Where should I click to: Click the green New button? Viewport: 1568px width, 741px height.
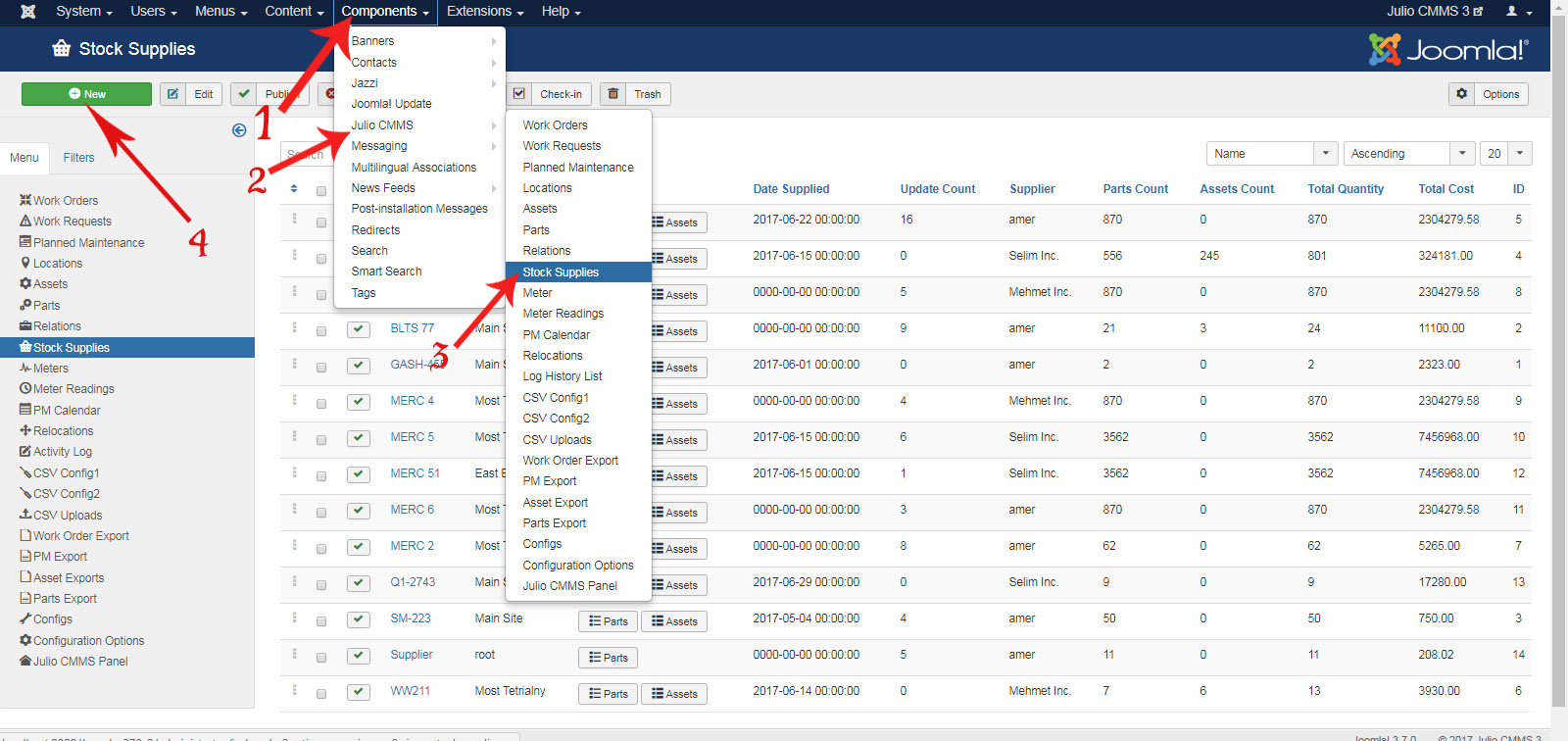[86, 94]
